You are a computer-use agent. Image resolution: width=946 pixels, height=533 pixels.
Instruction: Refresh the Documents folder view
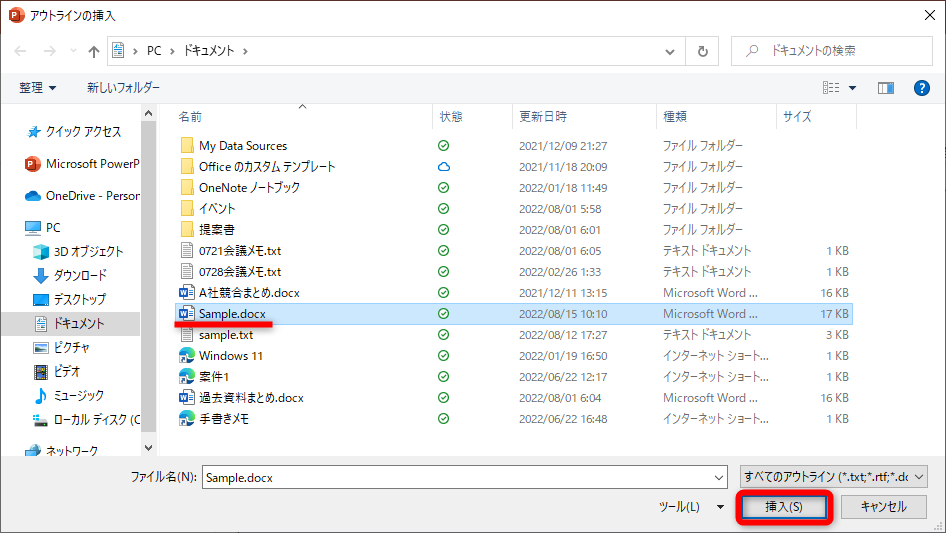pos(702,51)
